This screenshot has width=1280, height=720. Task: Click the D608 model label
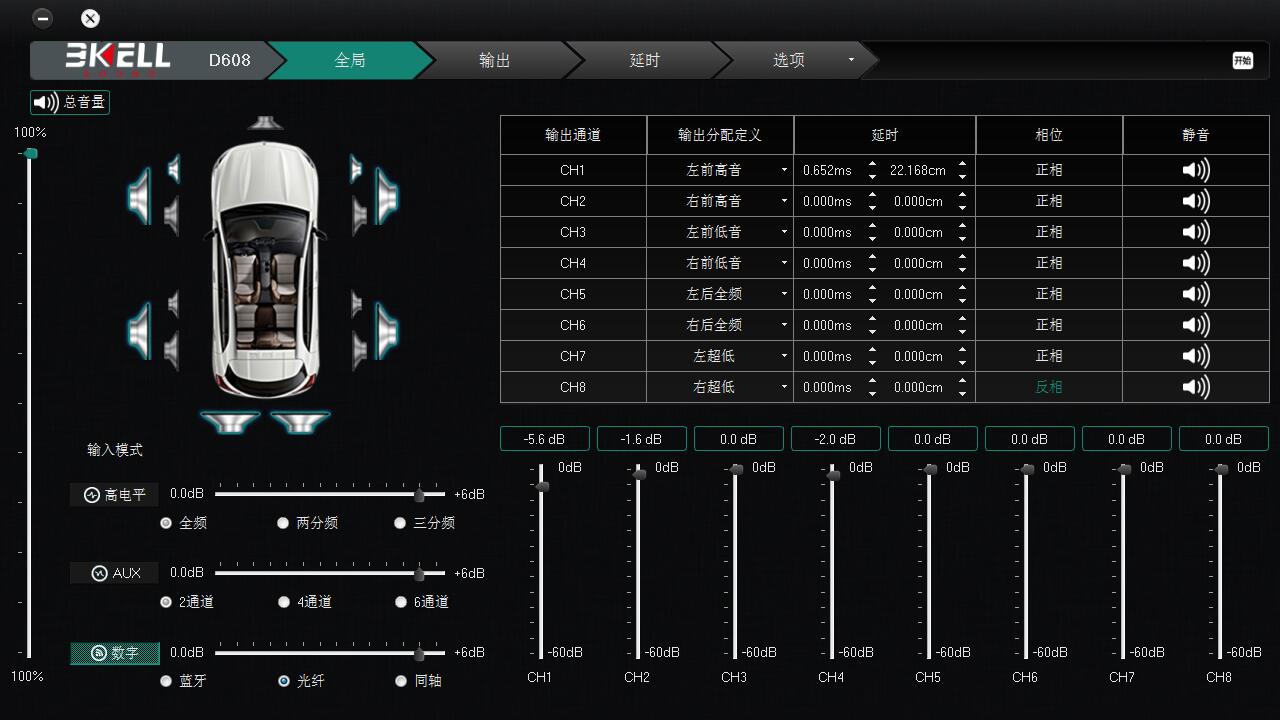click(229, 60)
